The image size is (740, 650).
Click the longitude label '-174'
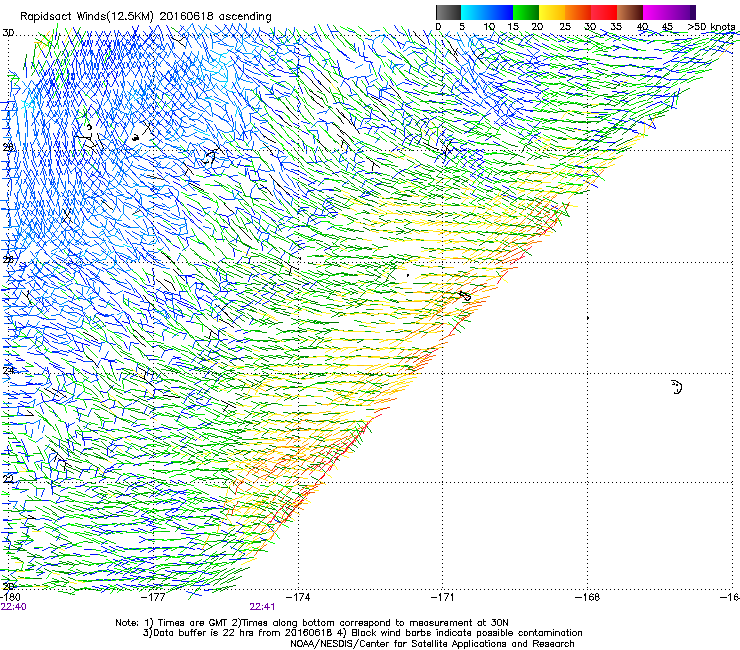point(298,597)
